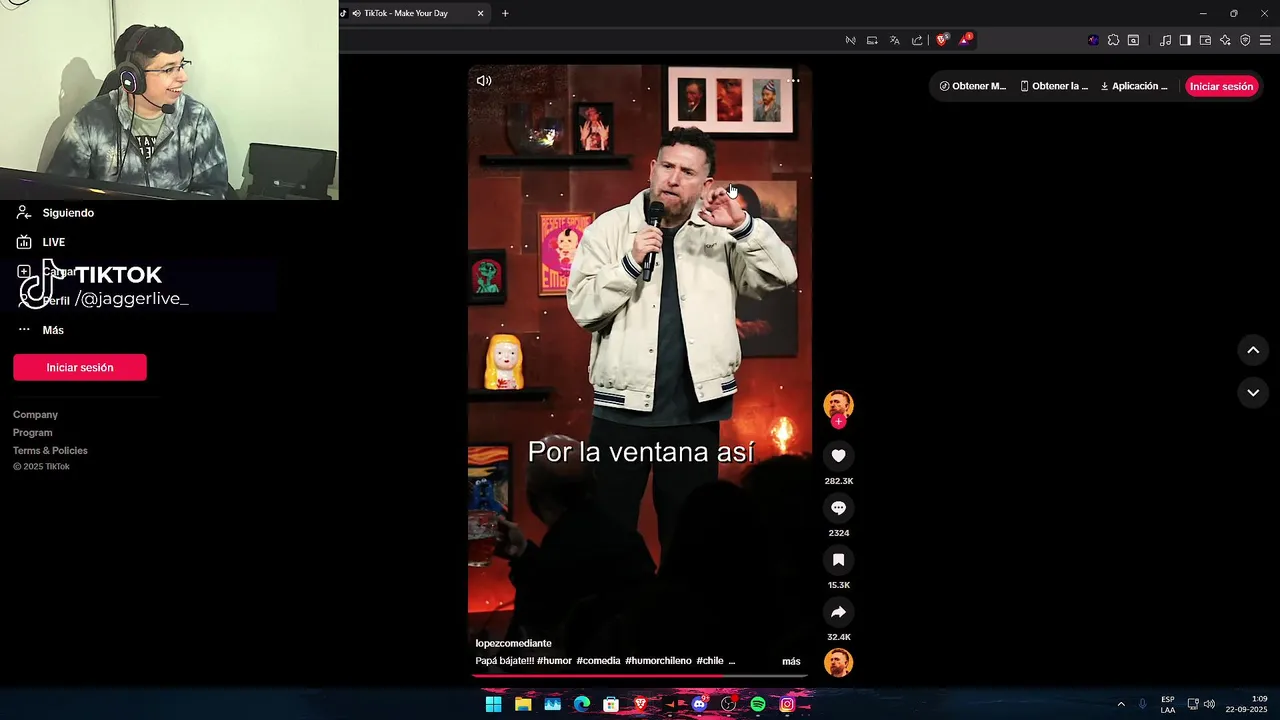
Task: Open the #comedia hashtag
Action: 598,661
